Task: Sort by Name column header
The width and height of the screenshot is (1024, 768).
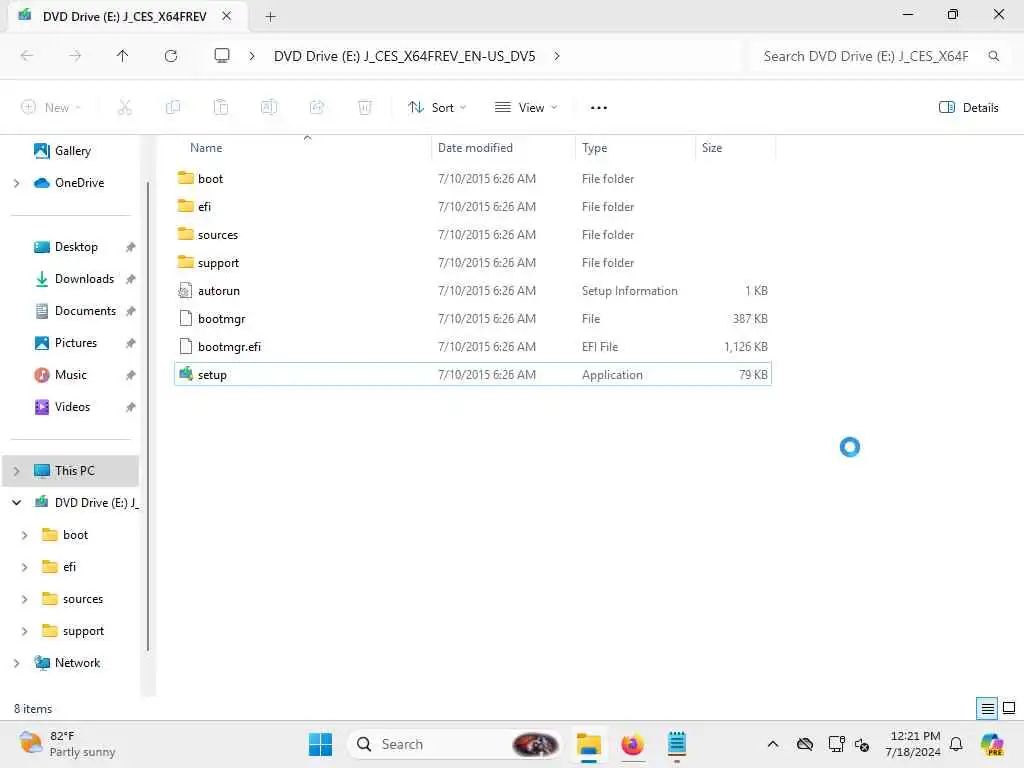Action: (206, 148)
